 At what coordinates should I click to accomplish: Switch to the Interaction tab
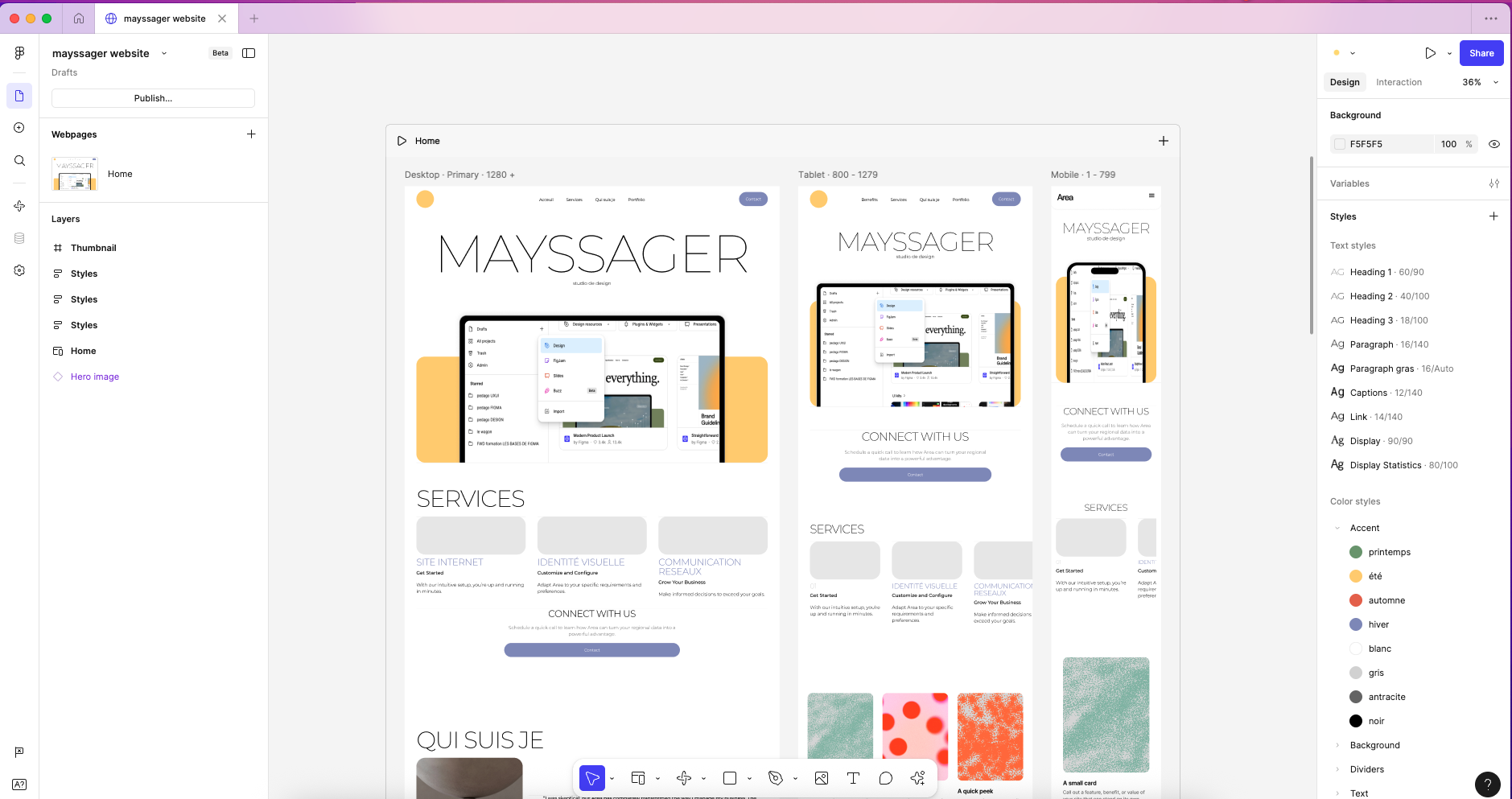tap(1399, 82)
